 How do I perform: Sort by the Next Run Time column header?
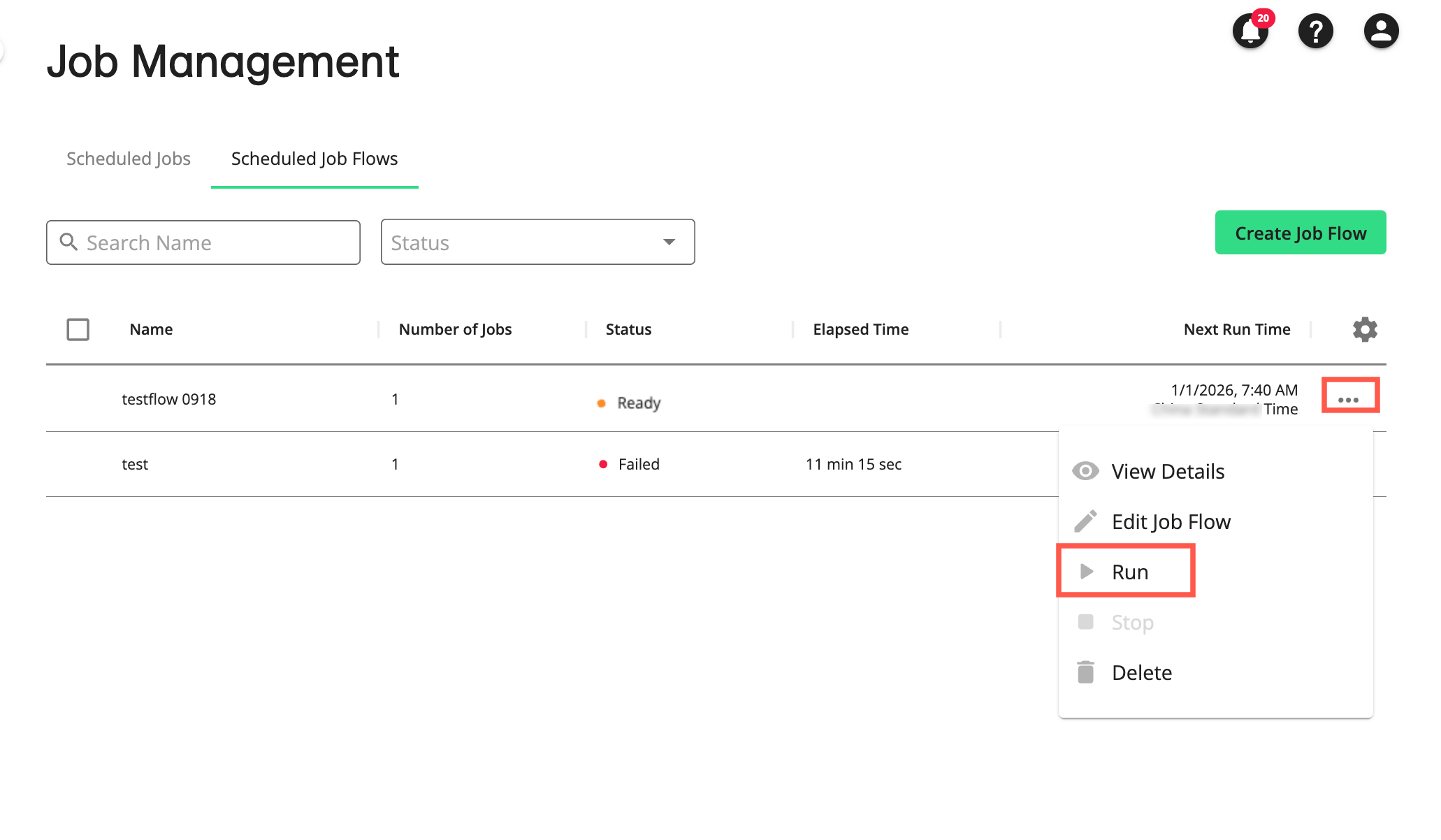point(1236,329)
